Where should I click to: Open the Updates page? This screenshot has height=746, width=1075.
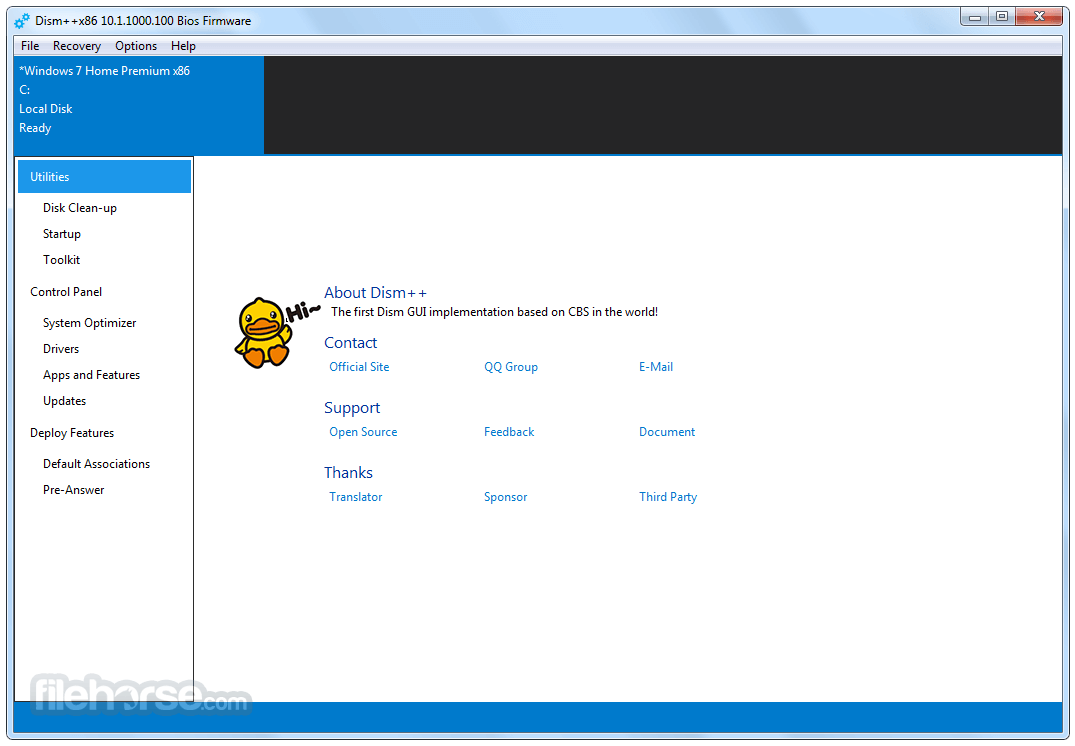tap(64, 401)
